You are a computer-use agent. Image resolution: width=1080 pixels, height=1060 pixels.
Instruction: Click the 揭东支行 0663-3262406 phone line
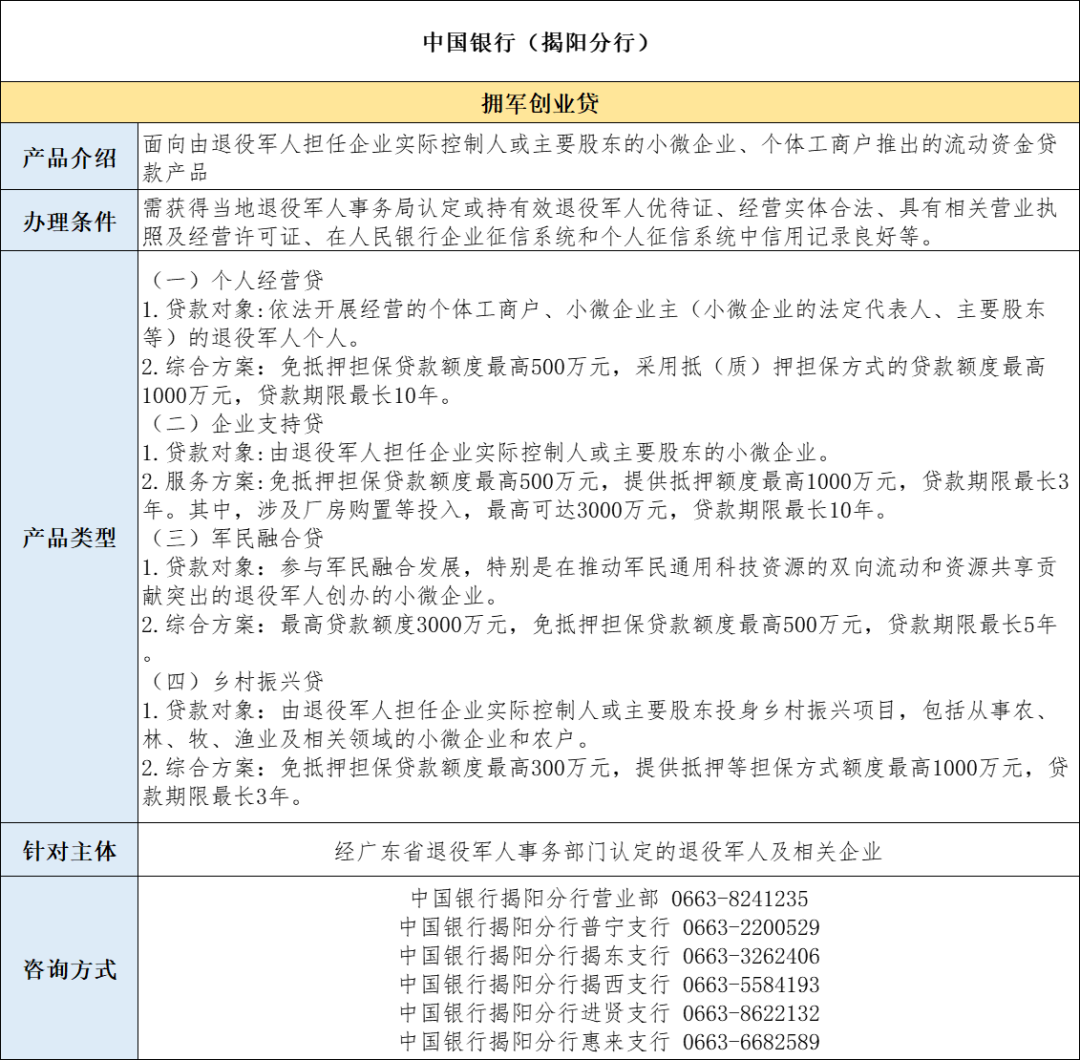pos(610,956)
